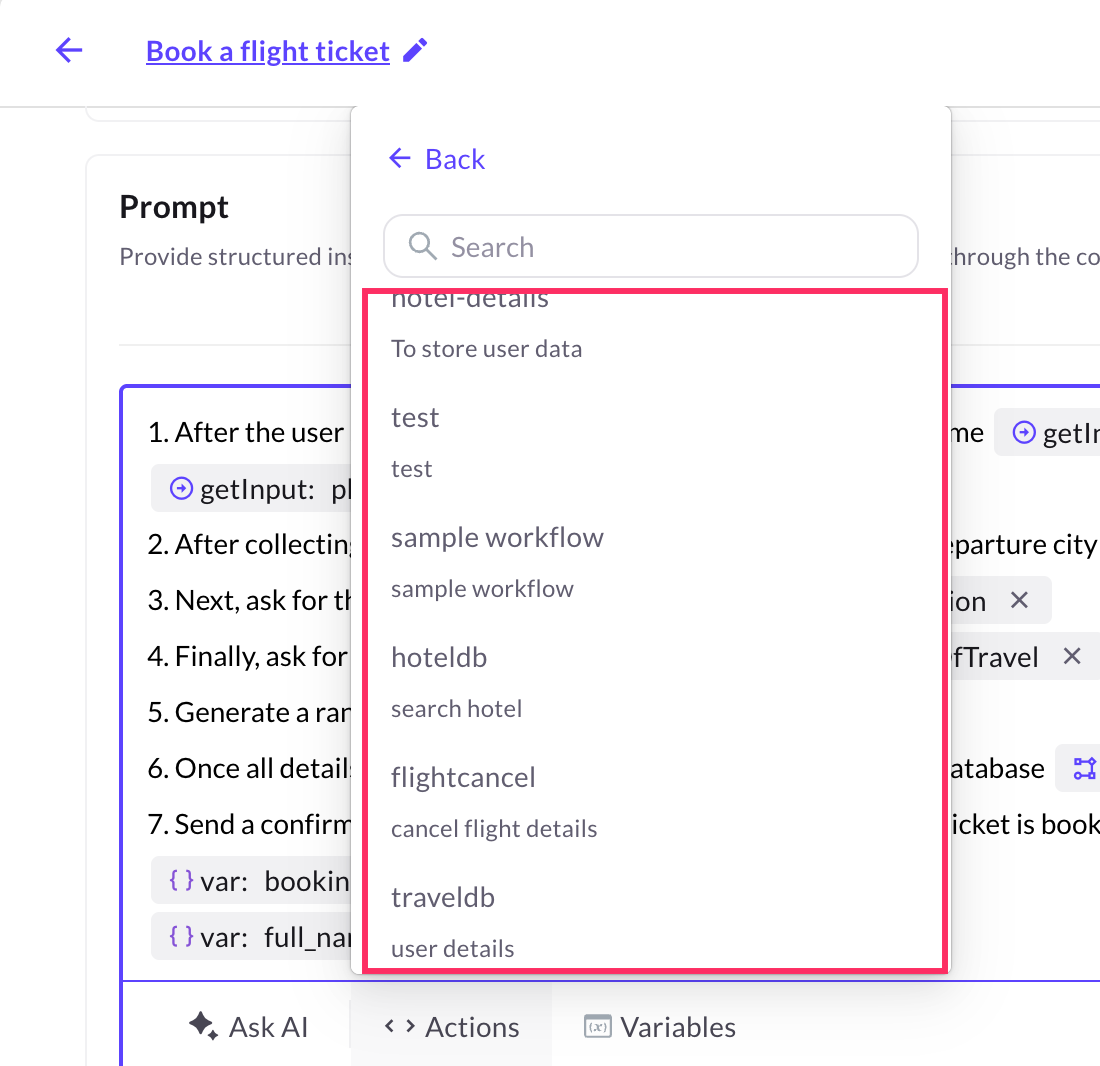This screenshot has height=1066, width=1100.
Task: Go Back in the actions popup
Action: [437, 159]
